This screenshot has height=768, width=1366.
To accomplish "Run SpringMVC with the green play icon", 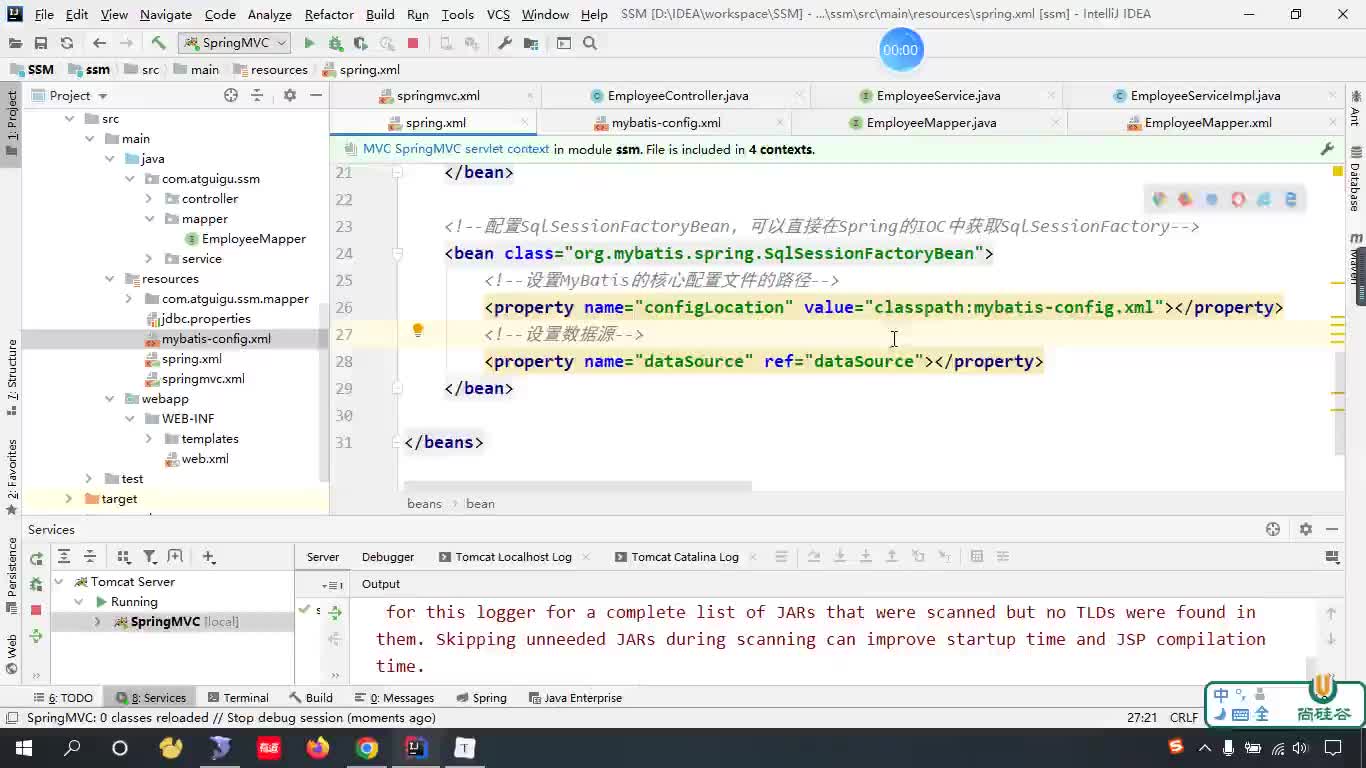I will point(309,43).
